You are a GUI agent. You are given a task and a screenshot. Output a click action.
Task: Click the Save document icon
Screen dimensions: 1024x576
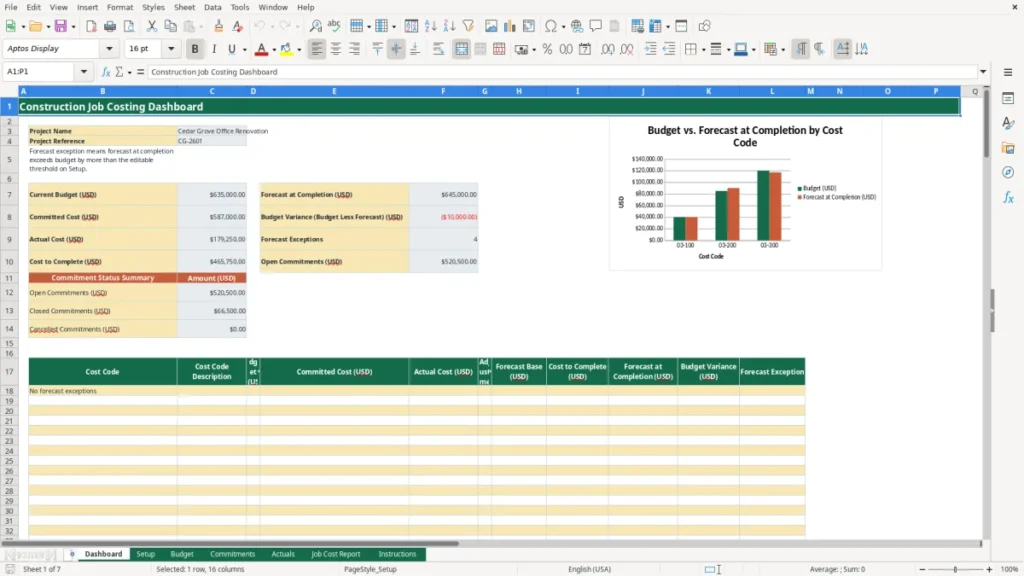(x=61, y=26)
